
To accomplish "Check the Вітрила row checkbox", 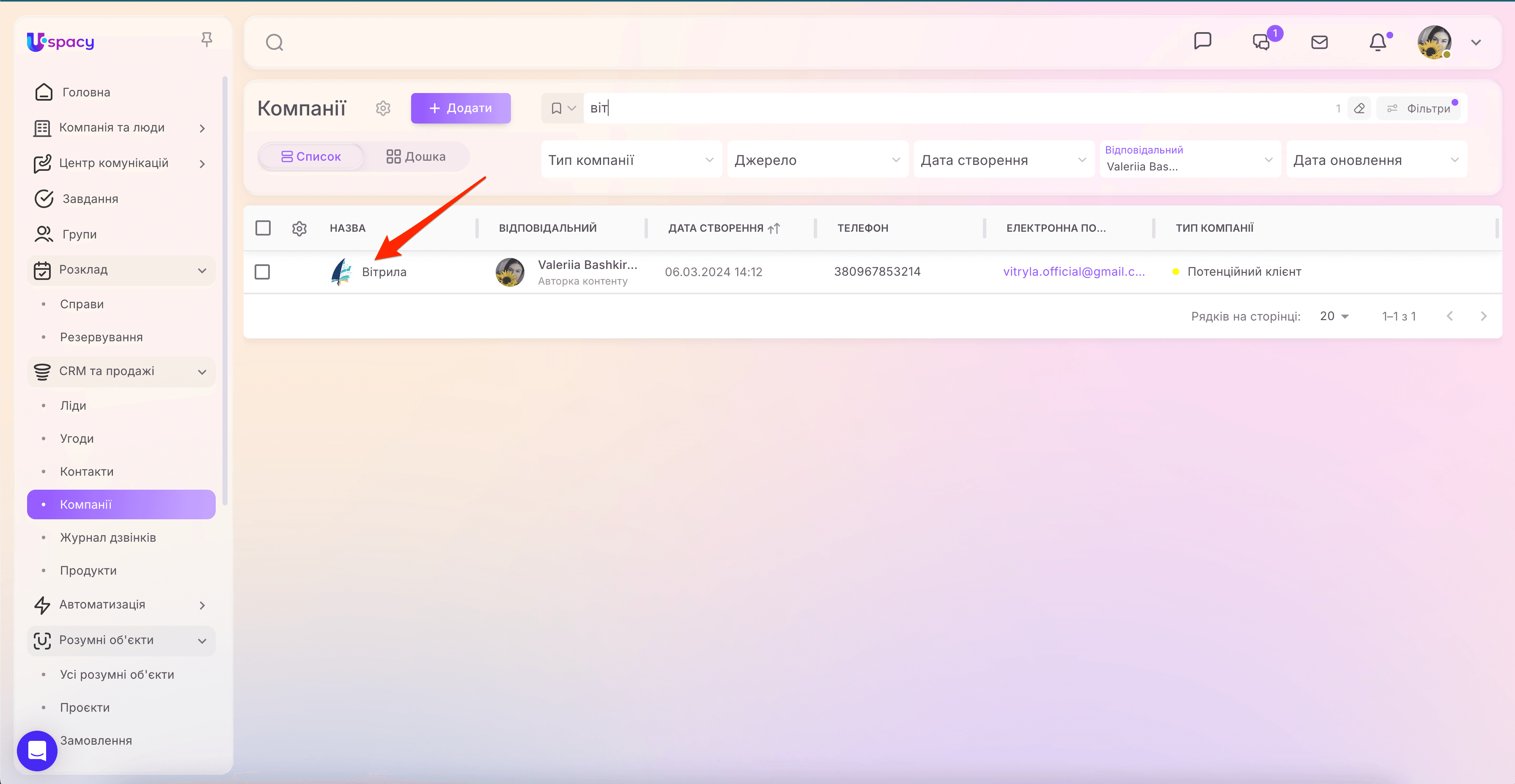I will tap(262, 272).
